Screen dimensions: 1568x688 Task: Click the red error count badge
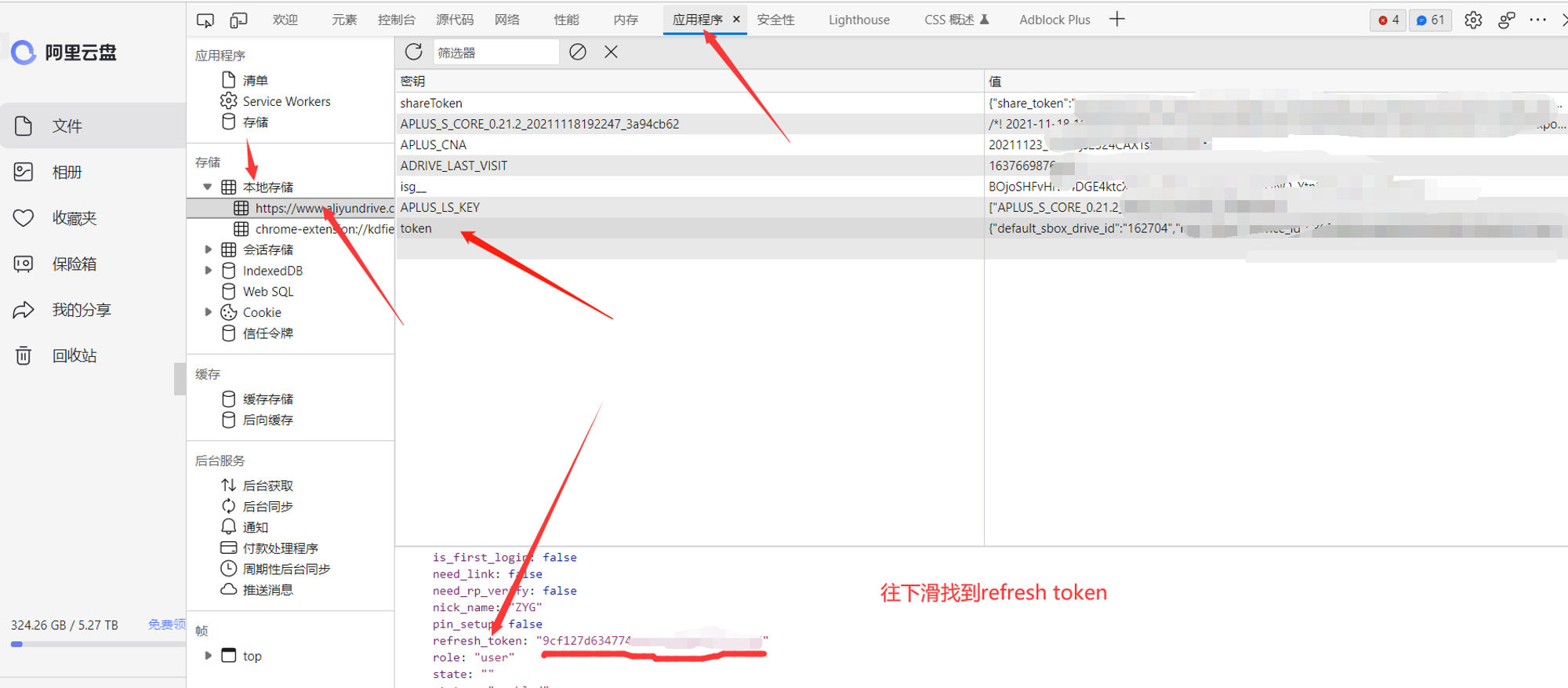(x=1388, y=20)
